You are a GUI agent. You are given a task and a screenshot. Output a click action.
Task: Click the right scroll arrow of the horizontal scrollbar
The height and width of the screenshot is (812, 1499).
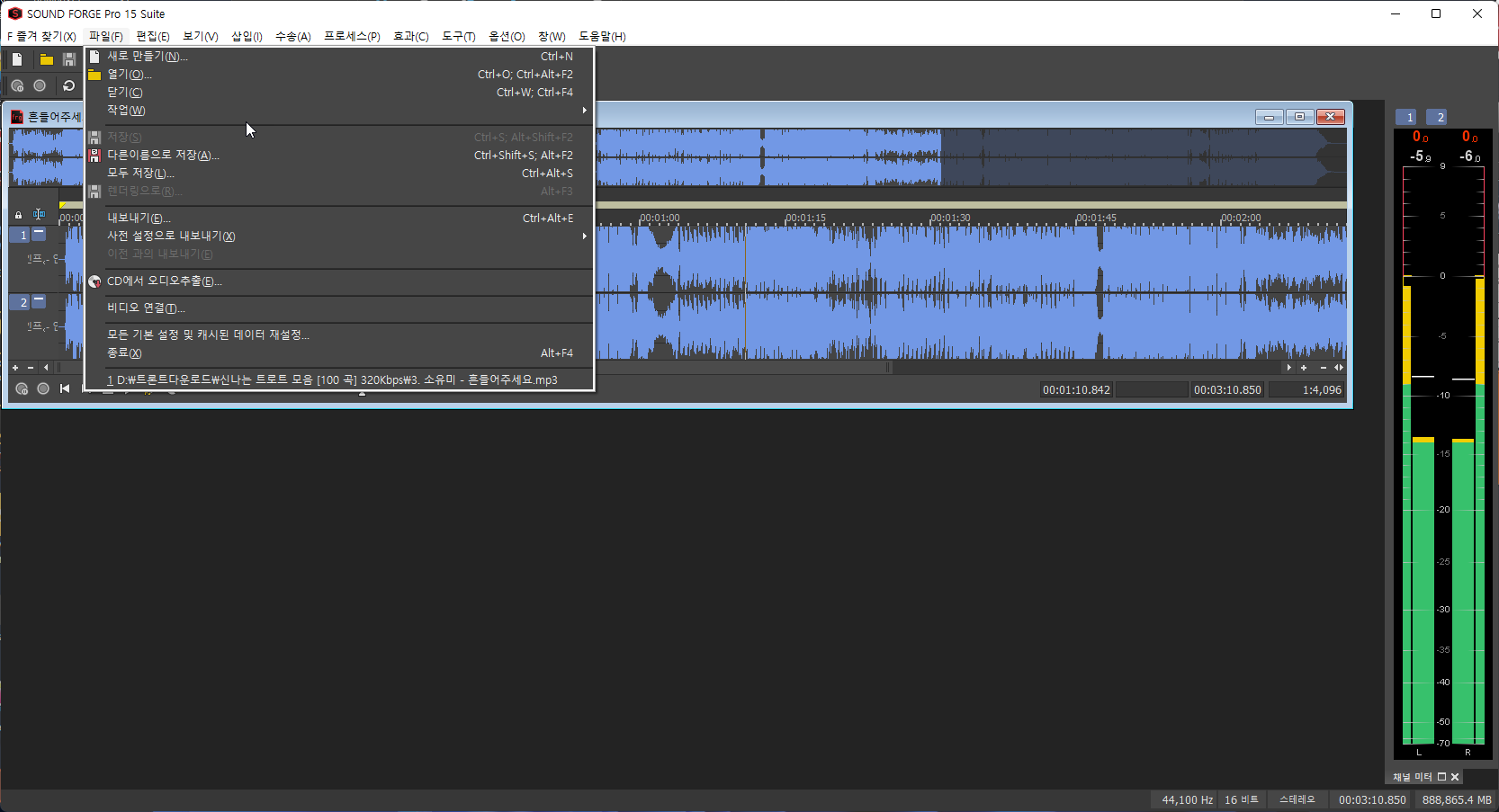[x=1288, y=367]
